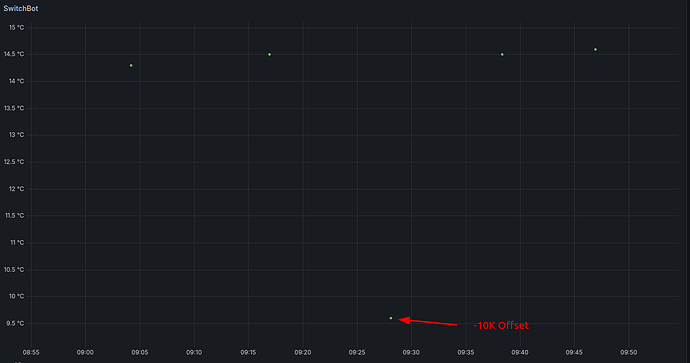Click the 09:45 time axis label

coord(574,352)
